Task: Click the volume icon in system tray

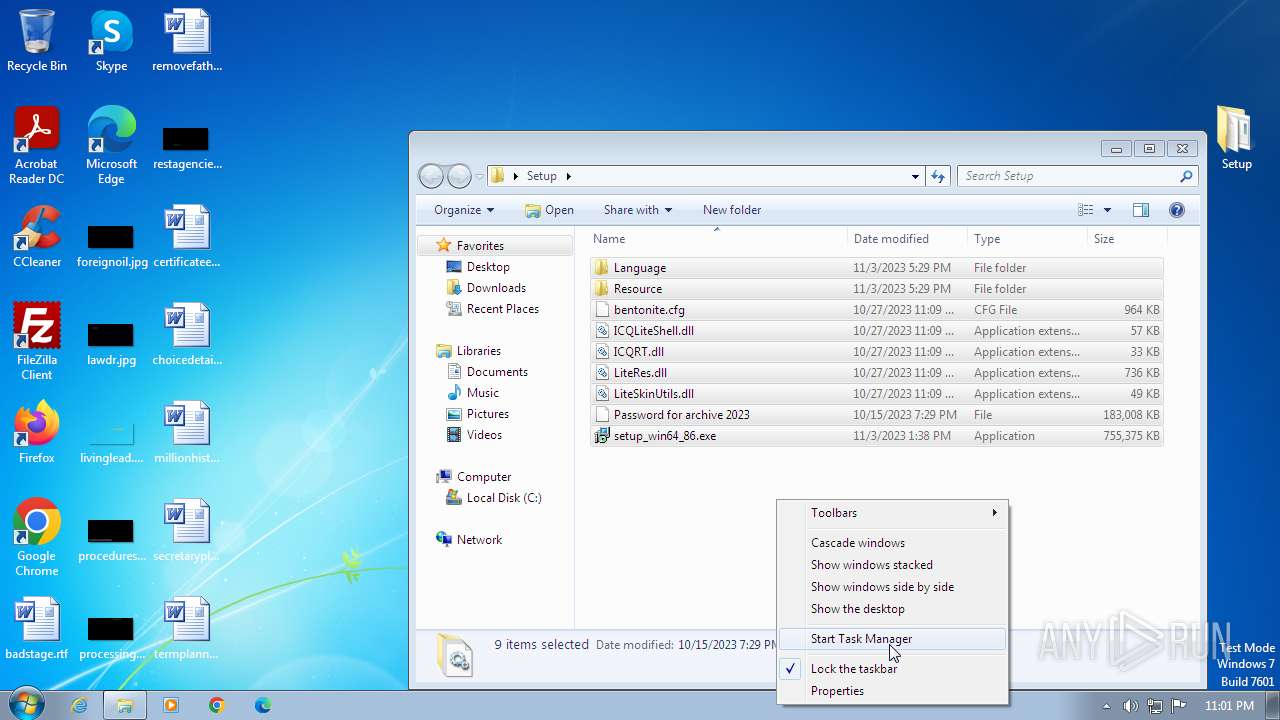Action: [x=1131, y=705]
